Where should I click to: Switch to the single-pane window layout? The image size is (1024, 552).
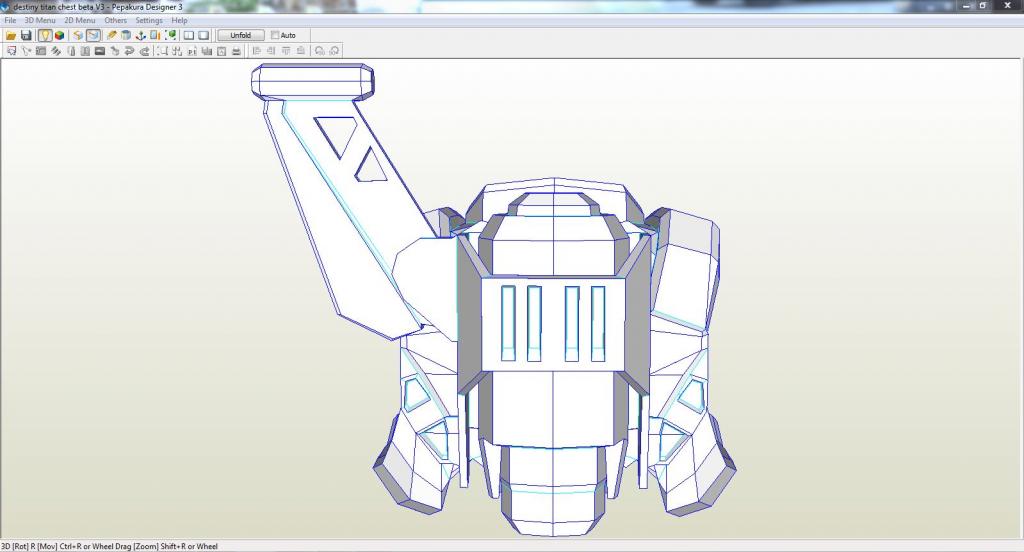(x=204, y=35)
